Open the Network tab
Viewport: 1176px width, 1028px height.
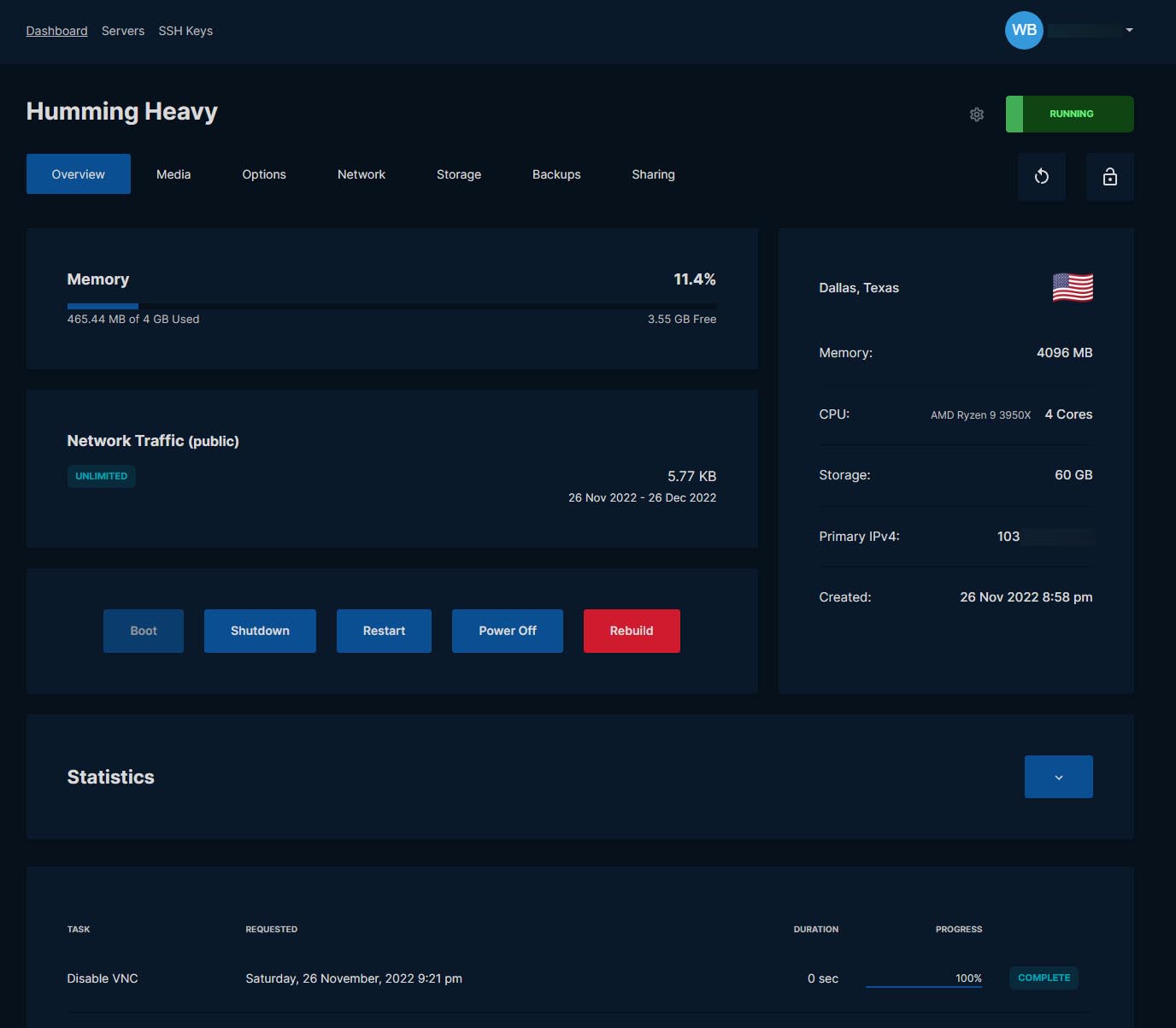(x=361, y=174)
